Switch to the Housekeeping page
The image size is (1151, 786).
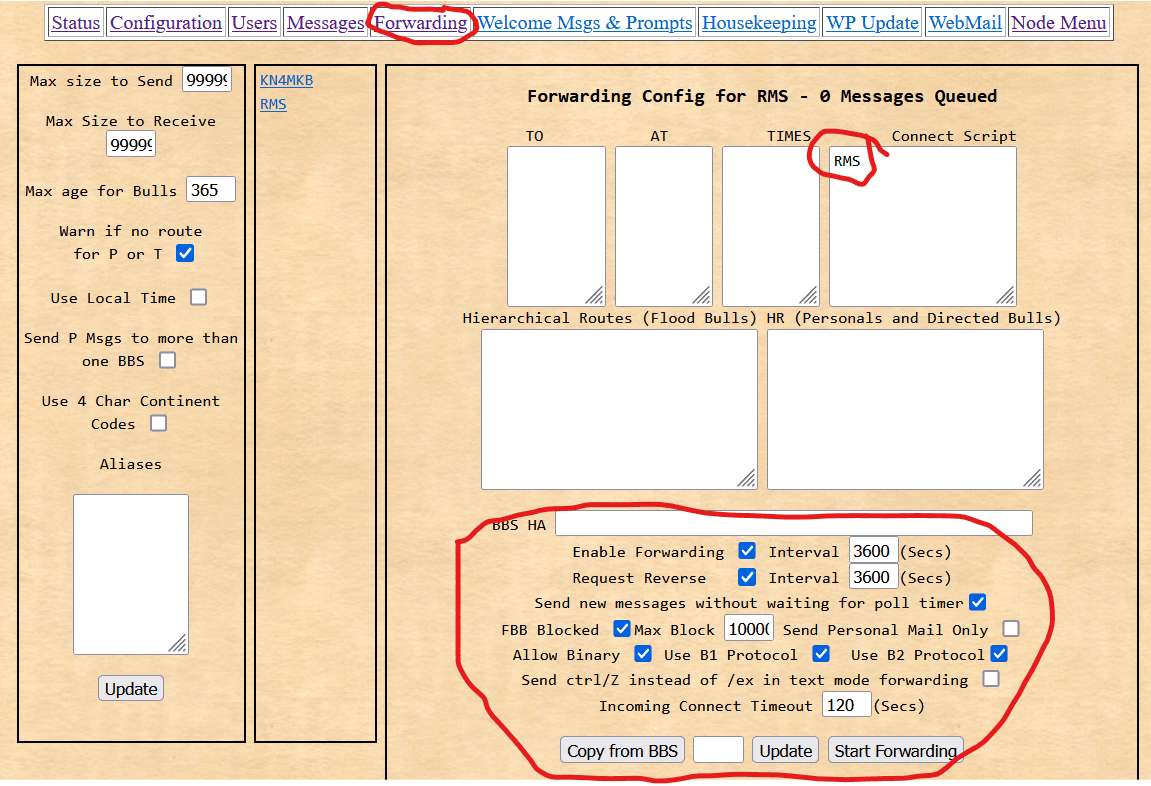759,22
